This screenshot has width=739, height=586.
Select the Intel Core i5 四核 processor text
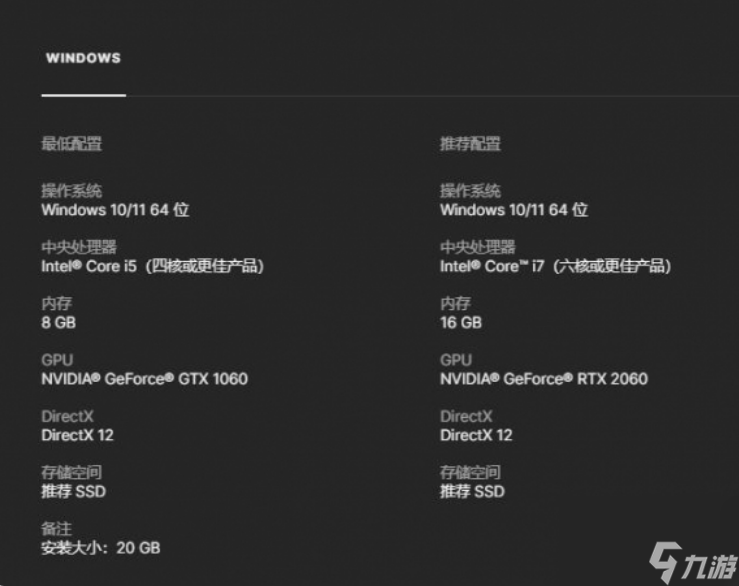pos(153,266)
